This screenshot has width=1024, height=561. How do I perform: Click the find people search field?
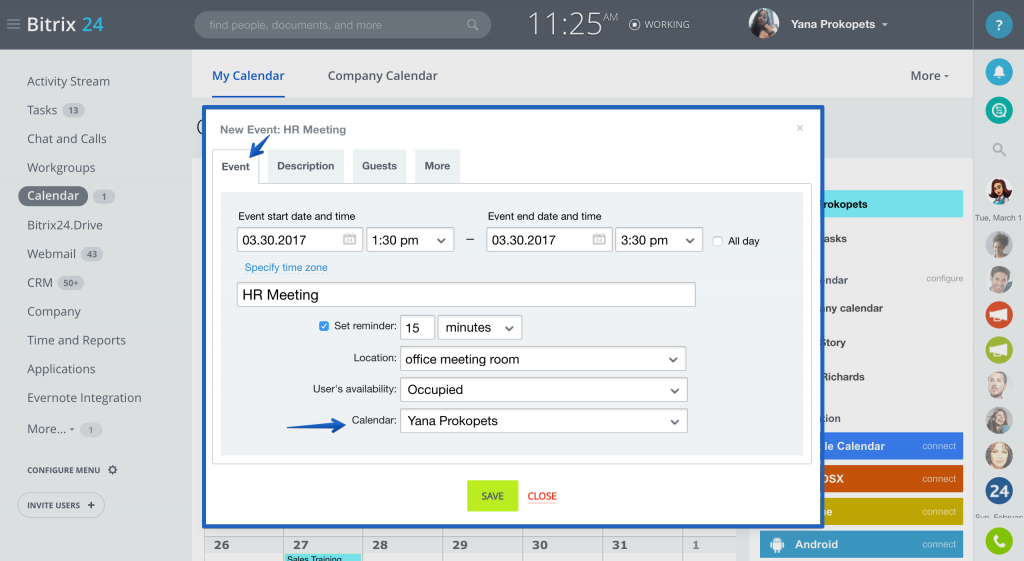[342, 25]
